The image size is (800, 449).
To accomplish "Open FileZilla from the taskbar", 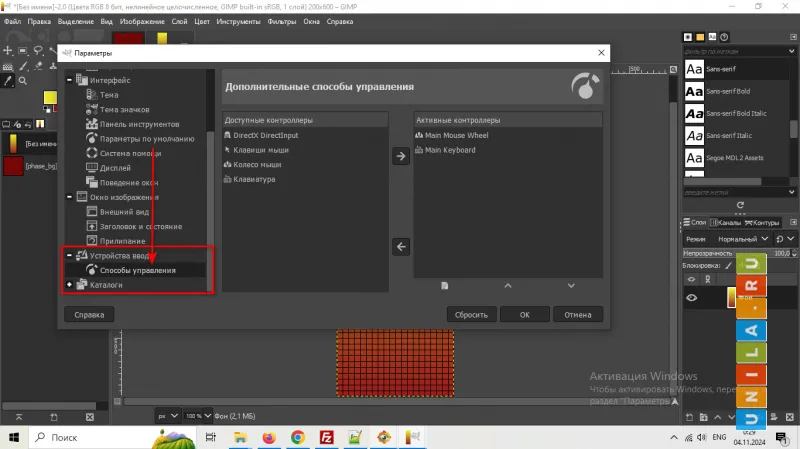I will pos(326,438).
